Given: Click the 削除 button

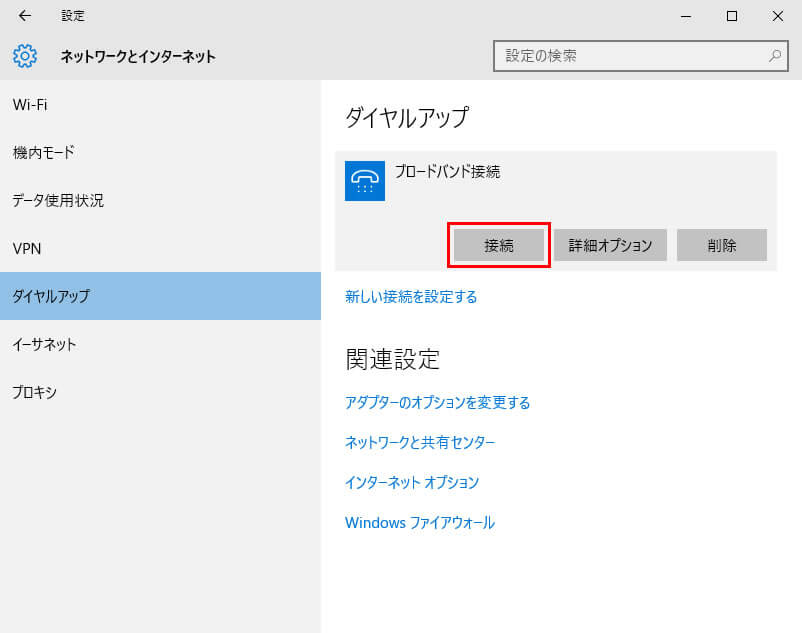Looking at the screenshot, I should pos(721,245).
